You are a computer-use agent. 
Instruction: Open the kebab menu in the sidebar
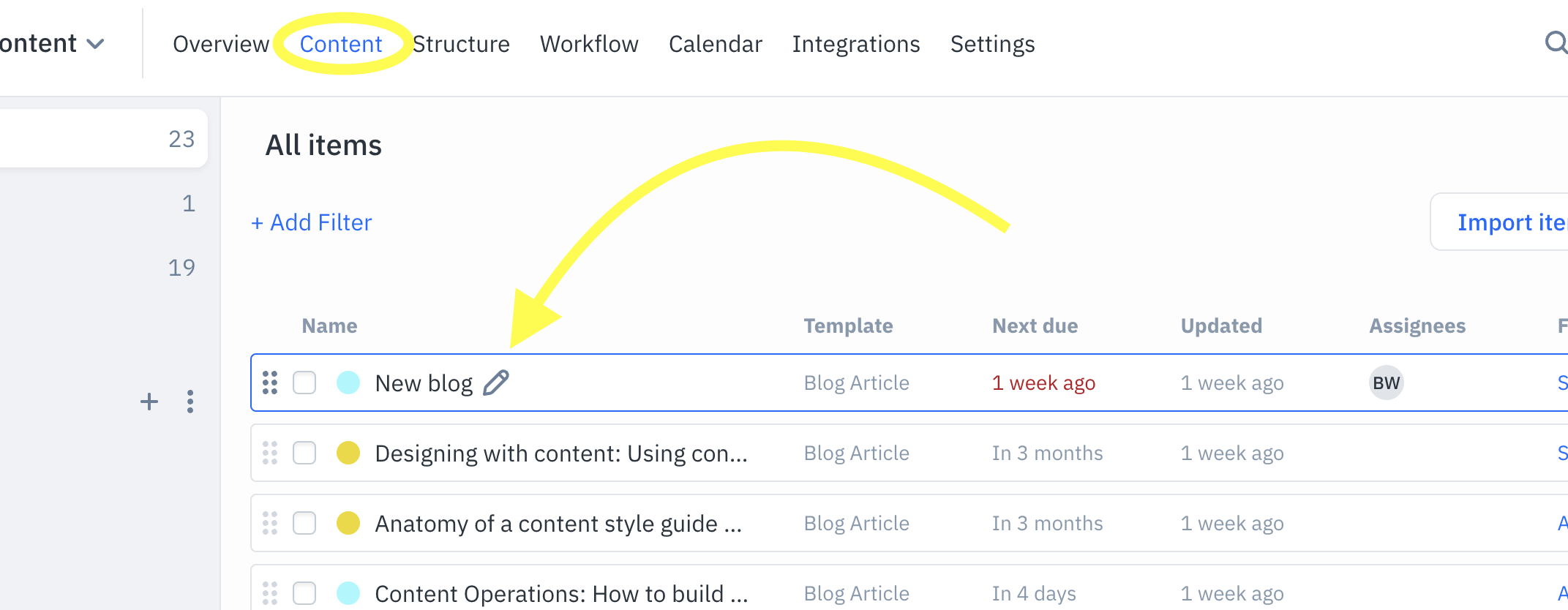[190, 402]
